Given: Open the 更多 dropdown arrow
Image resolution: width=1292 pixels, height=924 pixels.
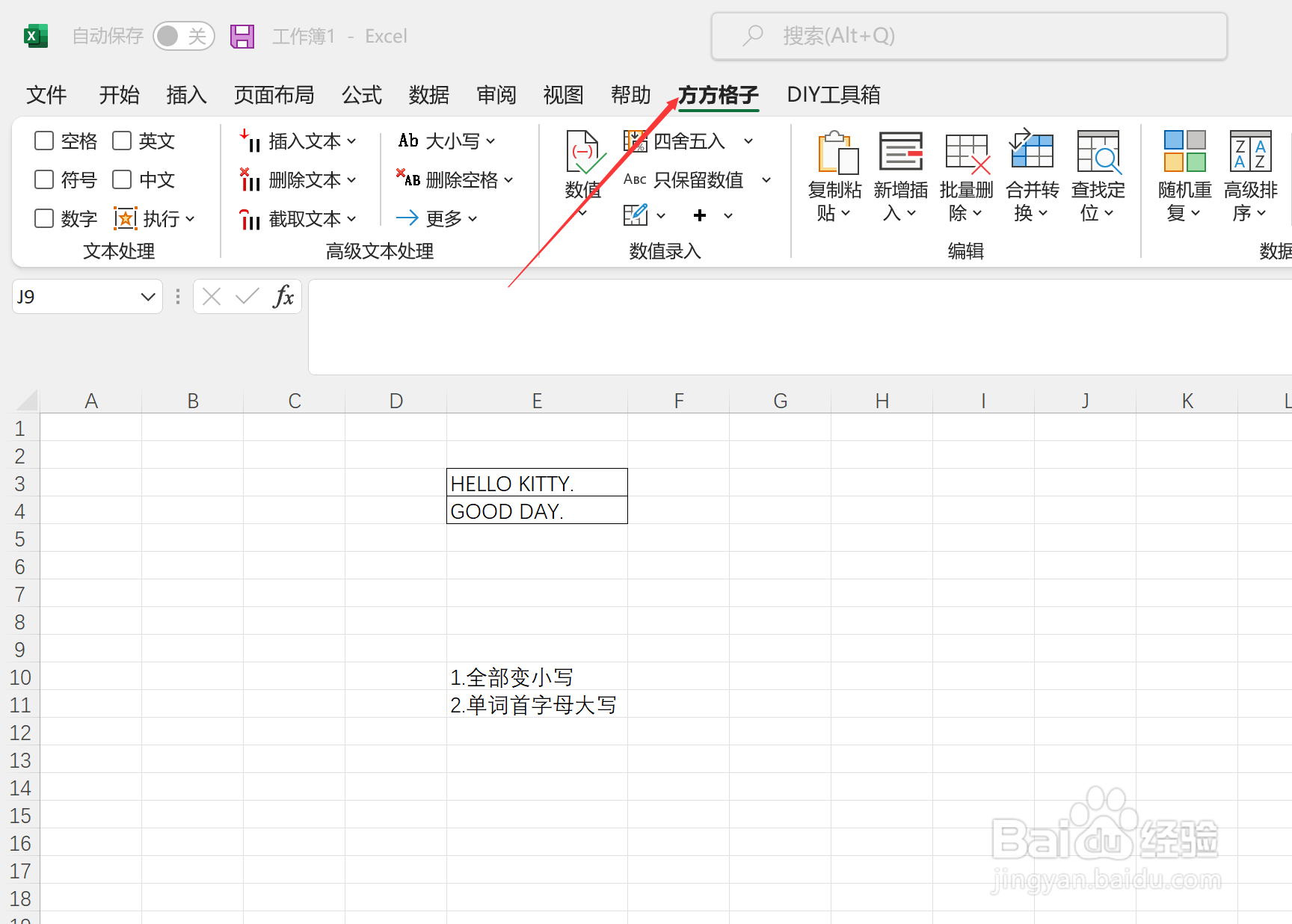Looking at the screenshot, I should (473, 218).
